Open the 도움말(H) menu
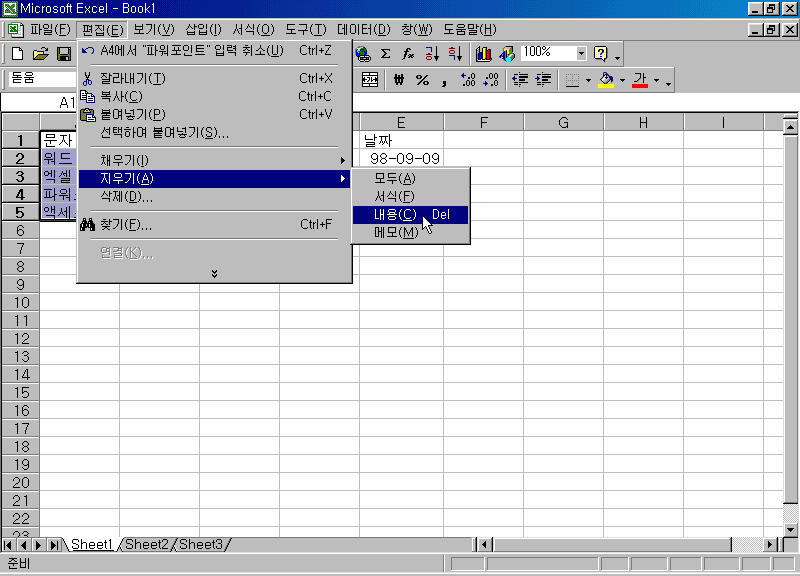The image size is (800, 576). [x=469, y=30]
